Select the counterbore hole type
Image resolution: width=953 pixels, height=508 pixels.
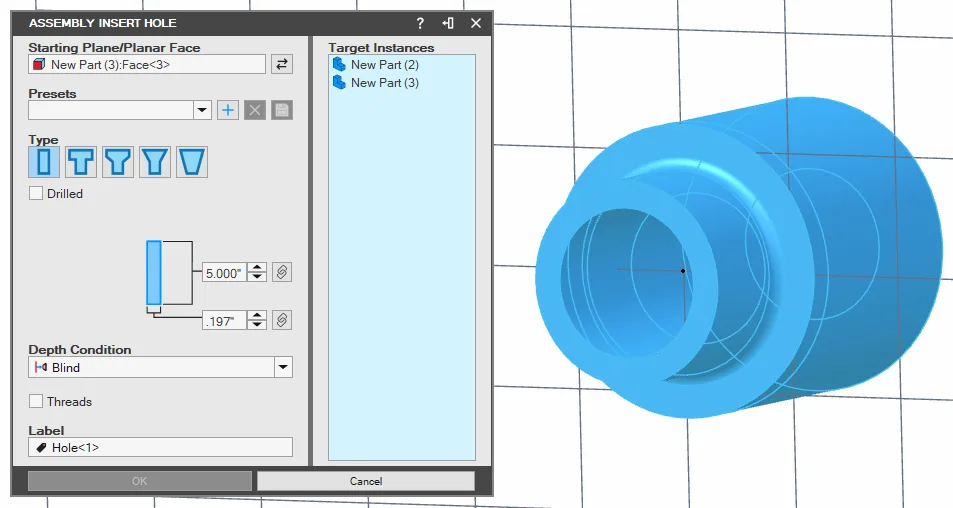point(81,162)
